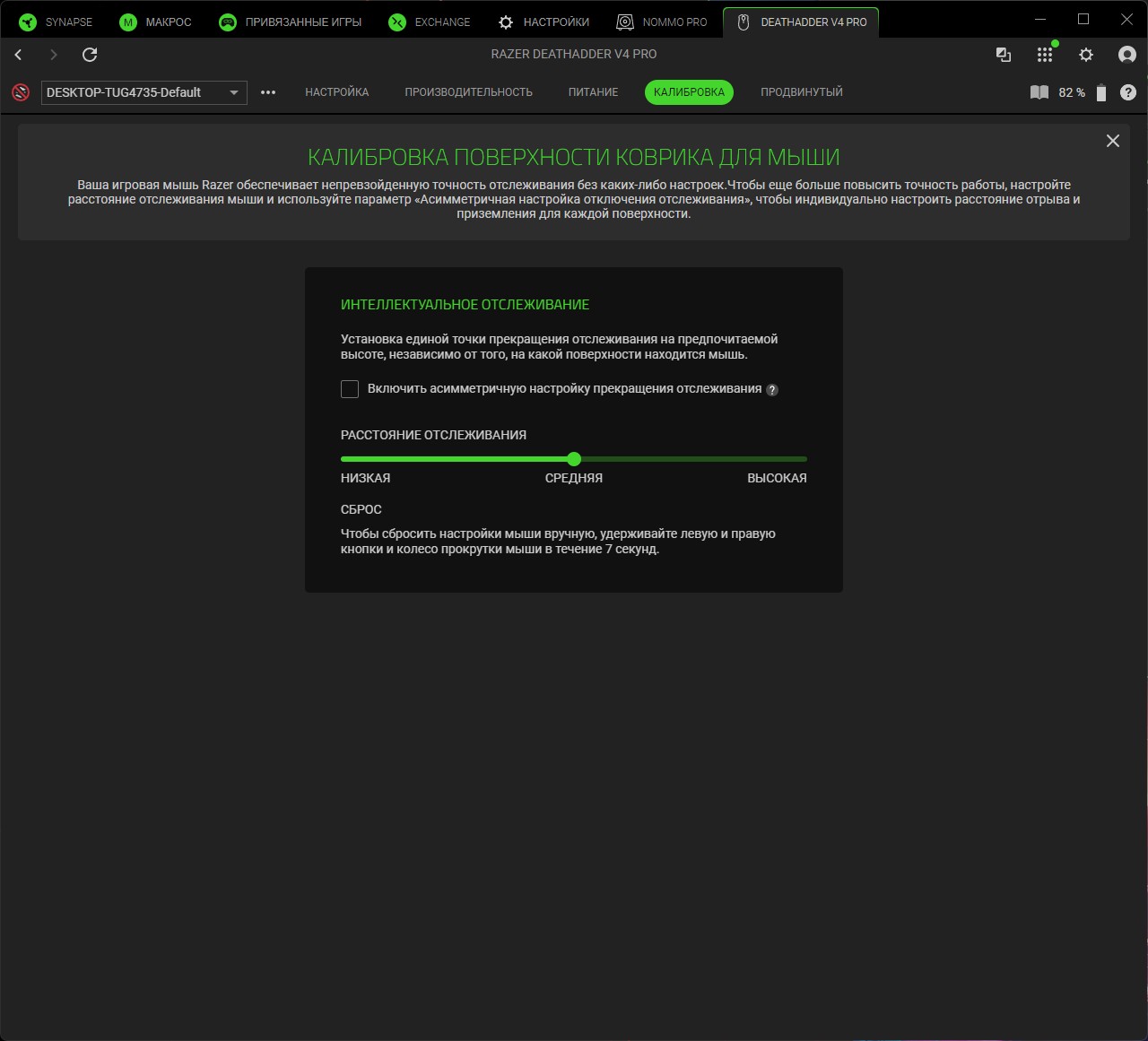Click the Сброс section heading
This screenshot has width=1148, height=1041.
coord(361,509)
